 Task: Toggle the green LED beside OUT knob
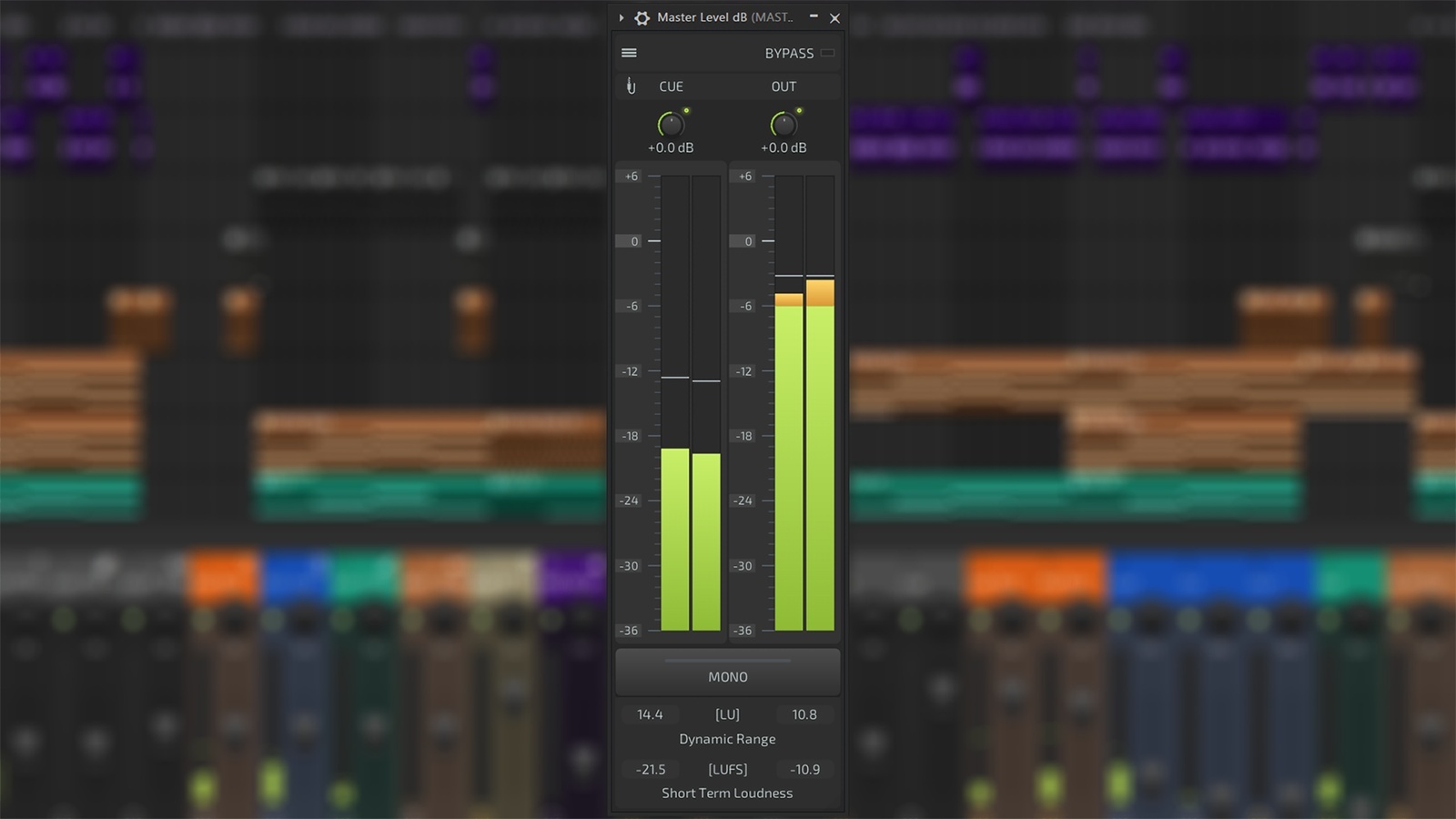pos(799,111)
